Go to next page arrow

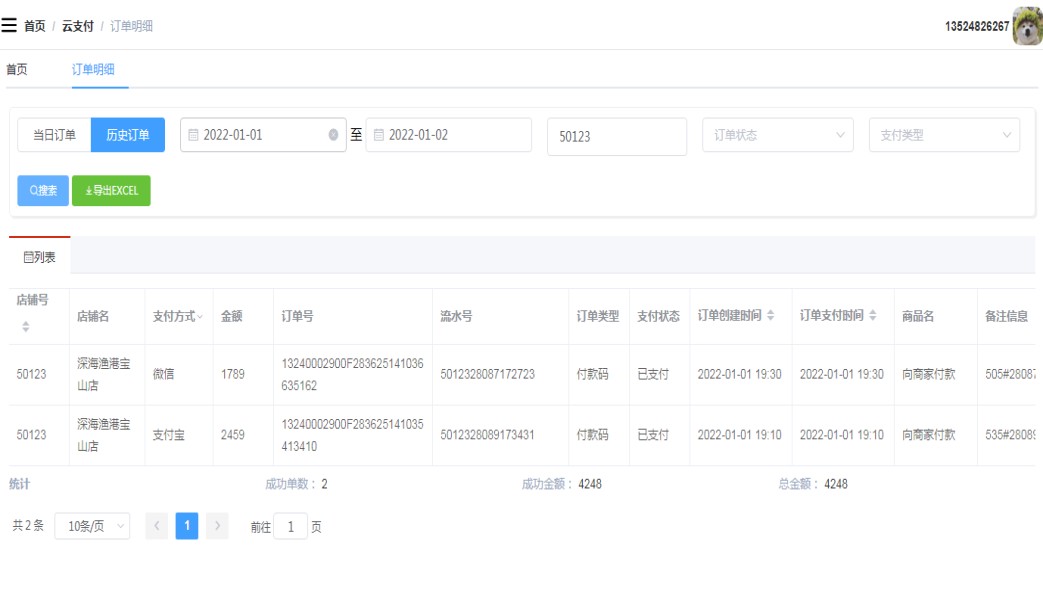[x=217, y=526]
